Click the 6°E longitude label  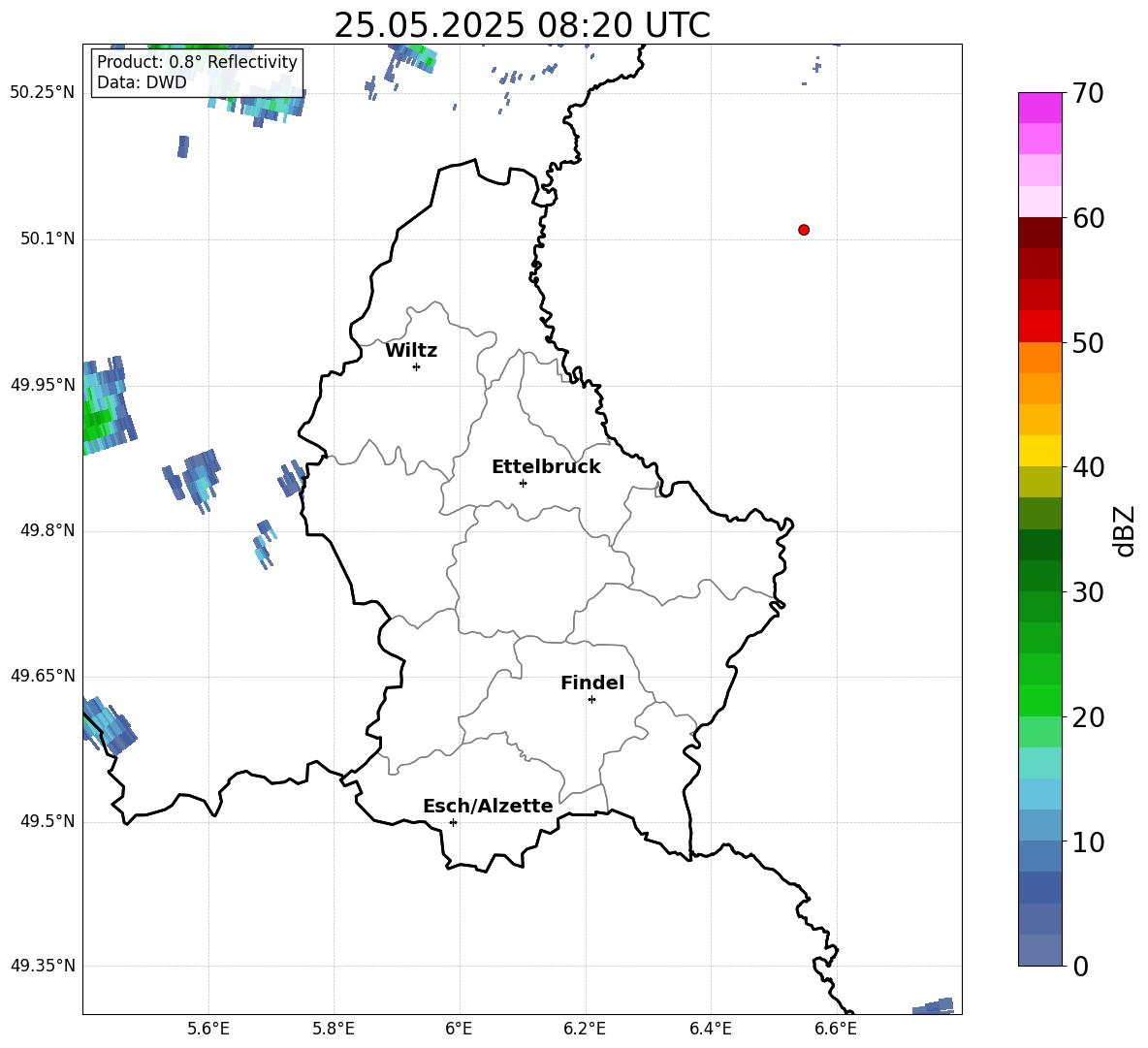click(x=459, y=1029)
